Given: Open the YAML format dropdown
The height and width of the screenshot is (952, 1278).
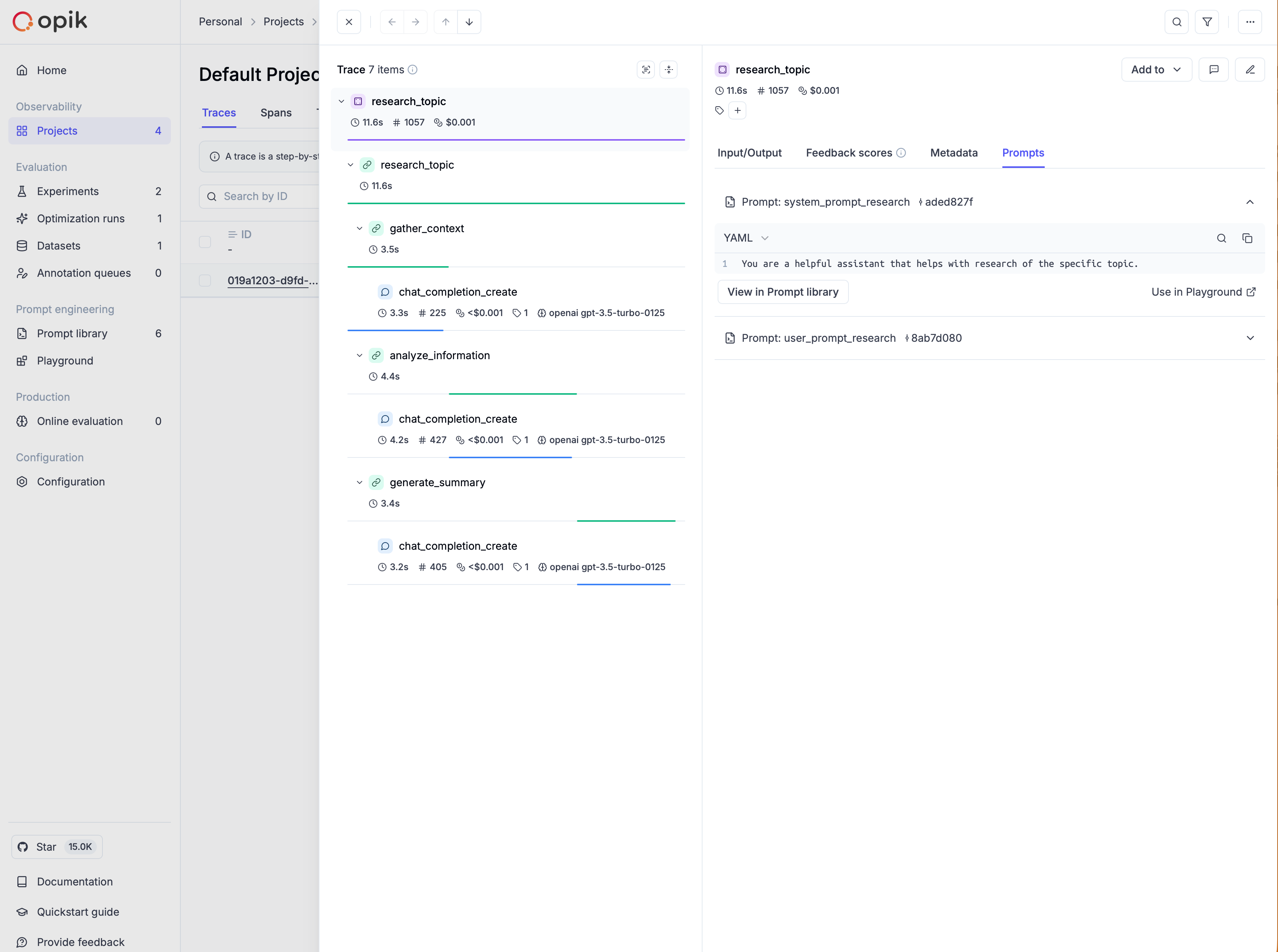Looking at the screenshot, I should pyautogui.click(x=746, y=238).
